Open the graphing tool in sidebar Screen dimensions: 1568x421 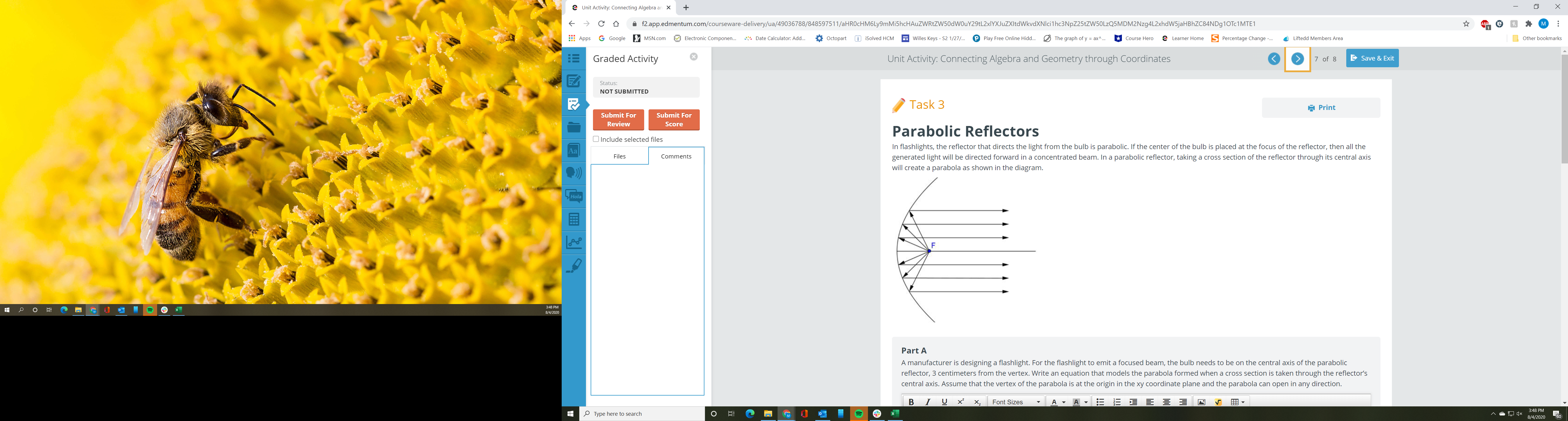(x=573, y=242)
